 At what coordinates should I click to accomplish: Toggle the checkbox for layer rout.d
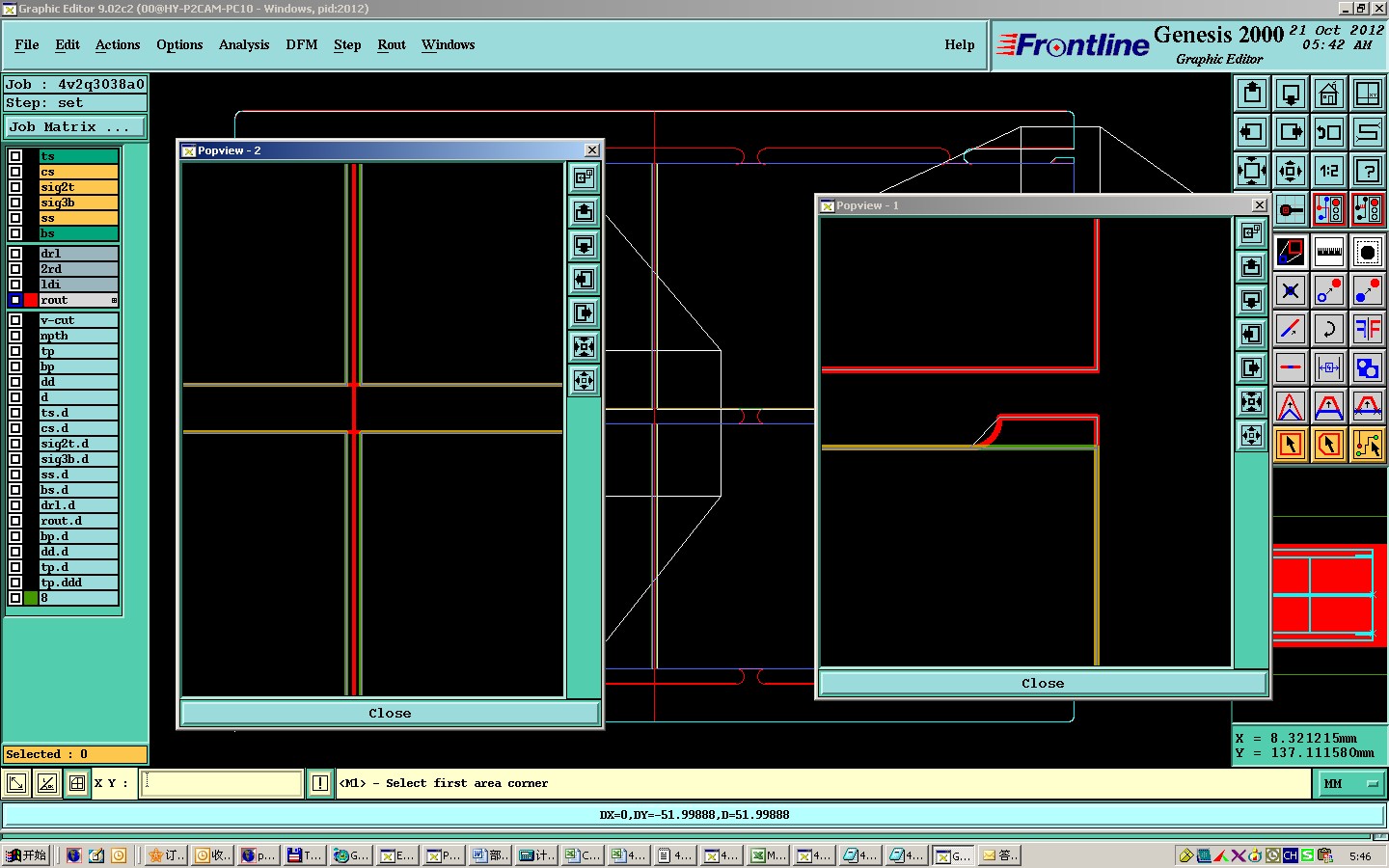15,521
